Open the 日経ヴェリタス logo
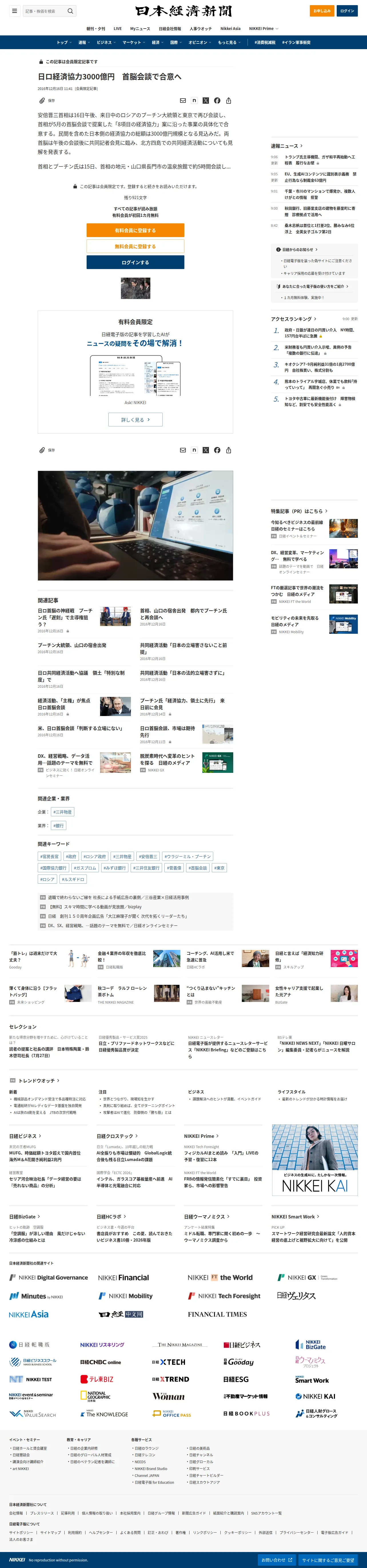Image resolution: width=367 pixels, height=1568 pixels. click(296, 1296)
